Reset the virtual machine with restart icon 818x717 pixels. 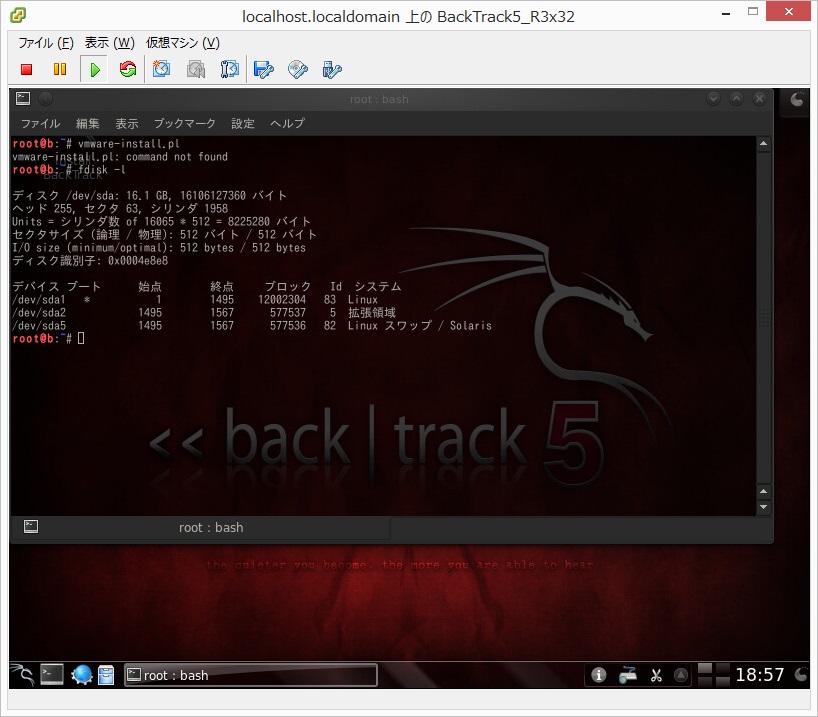coord(128,69)
